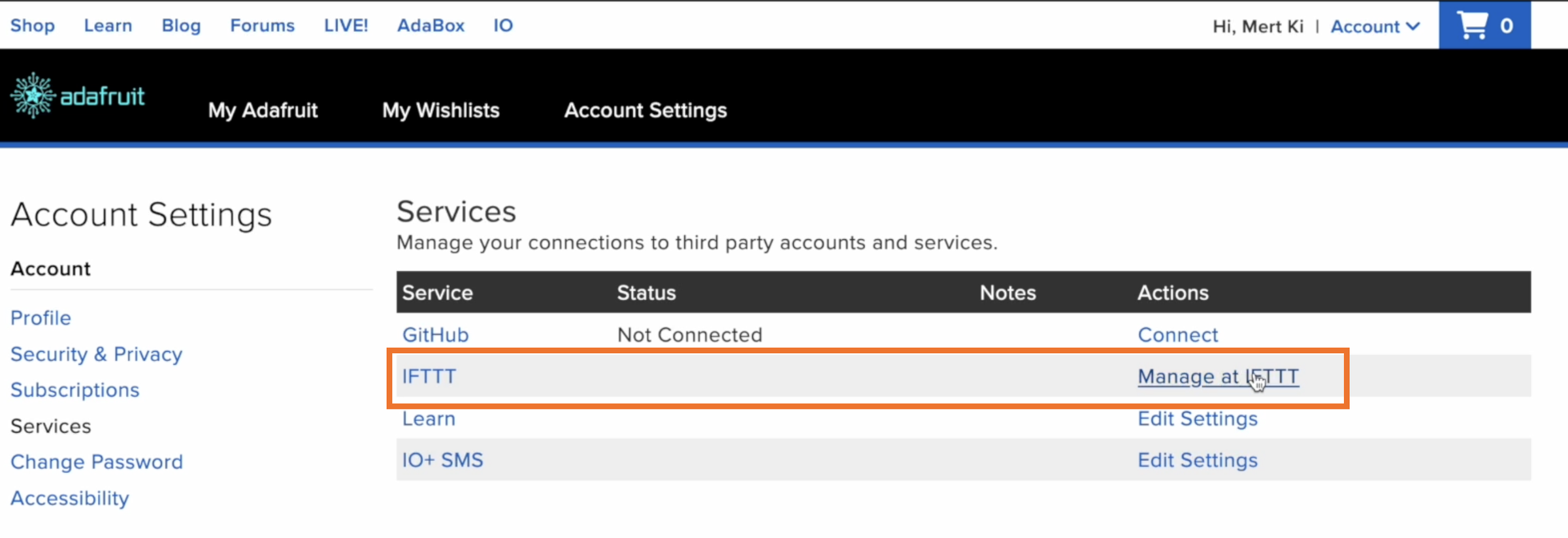The width and height of the screenshot is (1568, 538).
Task: Visit the Forums page
Action: [262, 25]
